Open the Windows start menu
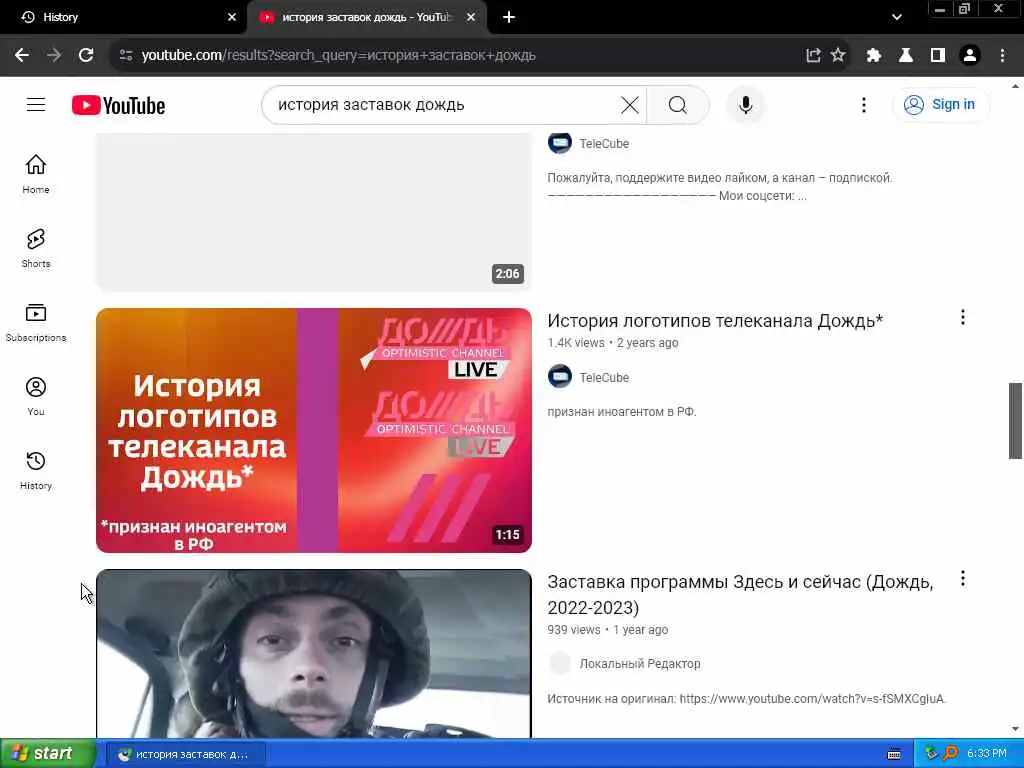1024x768 pixels. point(48,754)
